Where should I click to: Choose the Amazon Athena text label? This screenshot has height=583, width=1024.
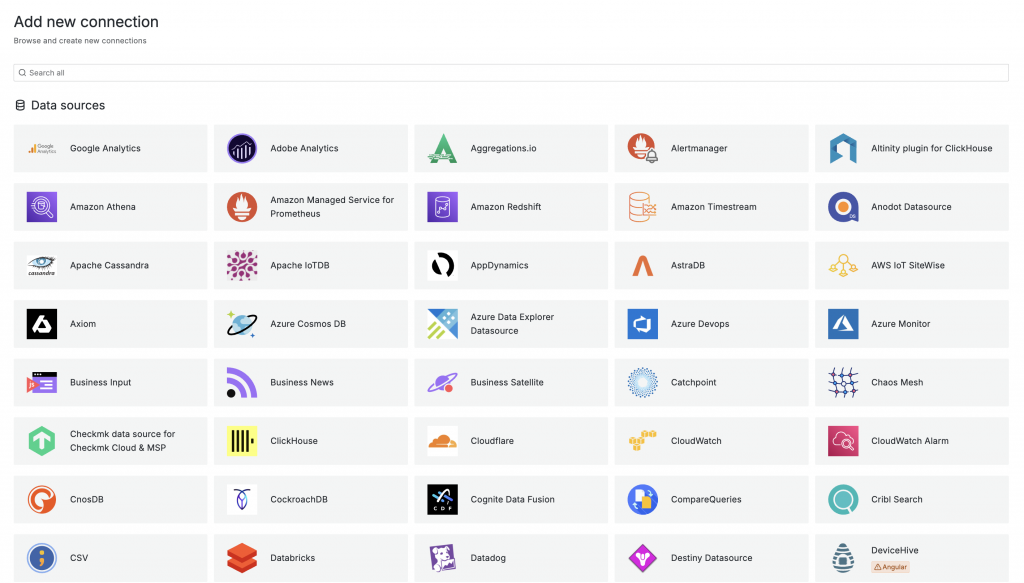point(103,207)
